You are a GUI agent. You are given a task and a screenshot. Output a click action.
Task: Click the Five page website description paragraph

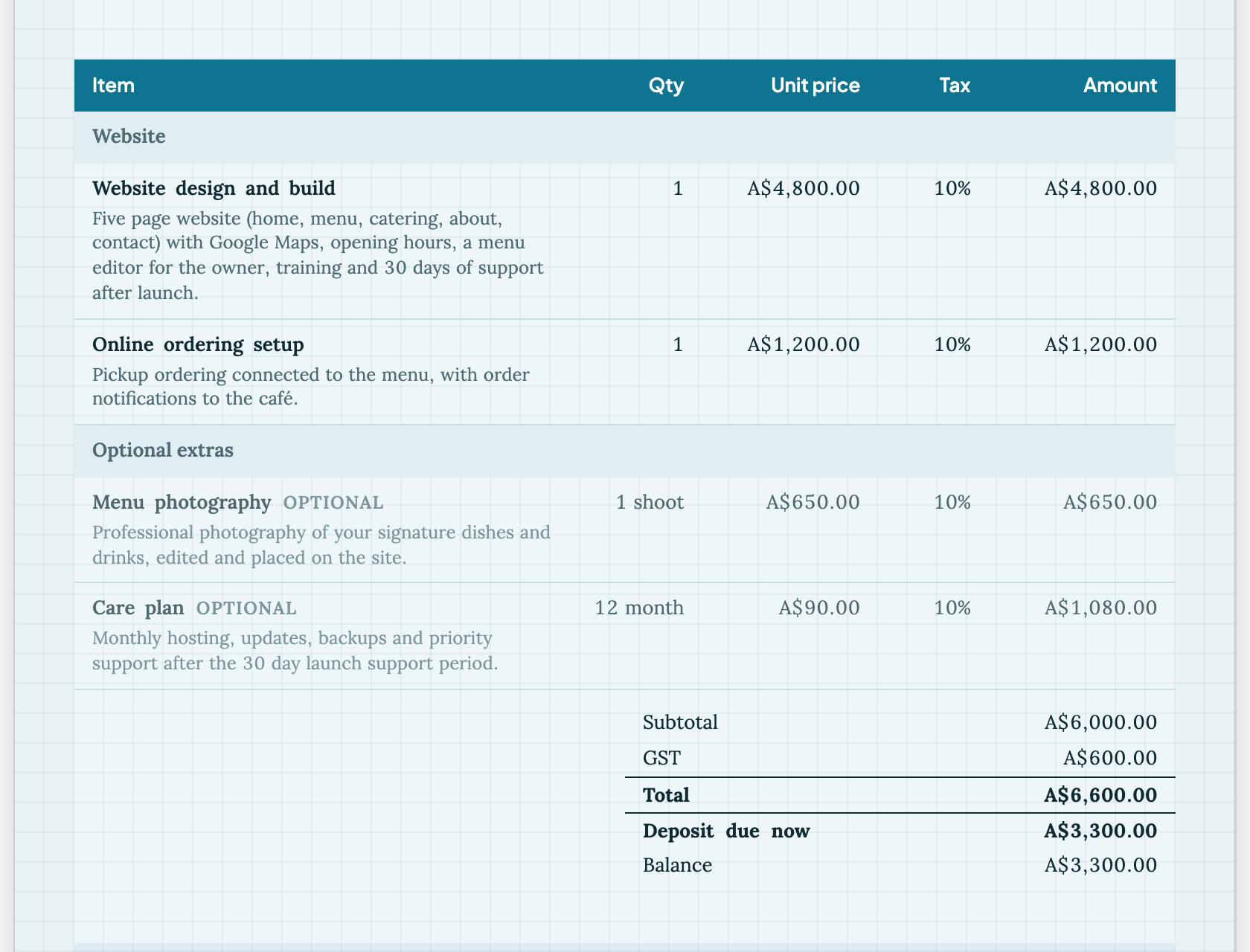point(318,255)
